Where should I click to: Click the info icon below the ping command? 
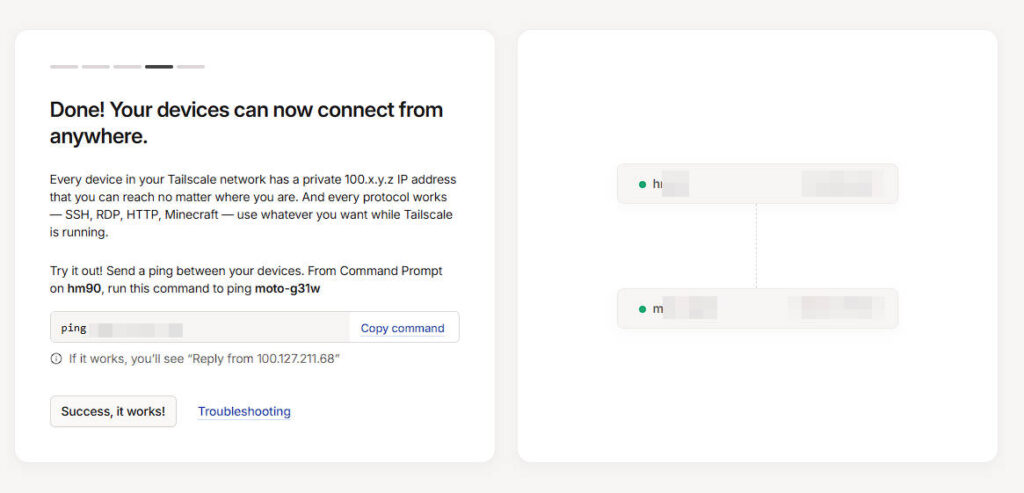coord(56,358)
